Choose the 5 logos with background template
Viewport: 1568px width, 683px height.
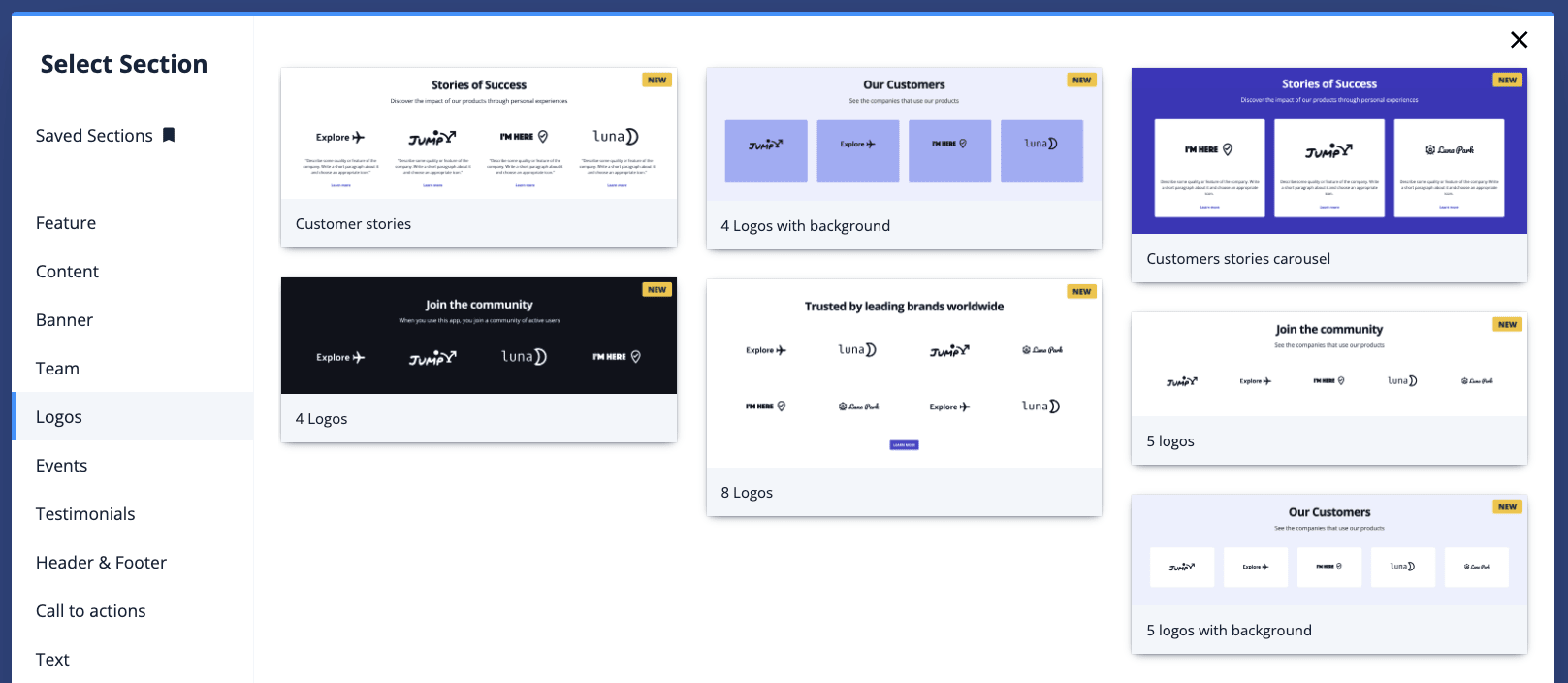[x=1328, y=551]
